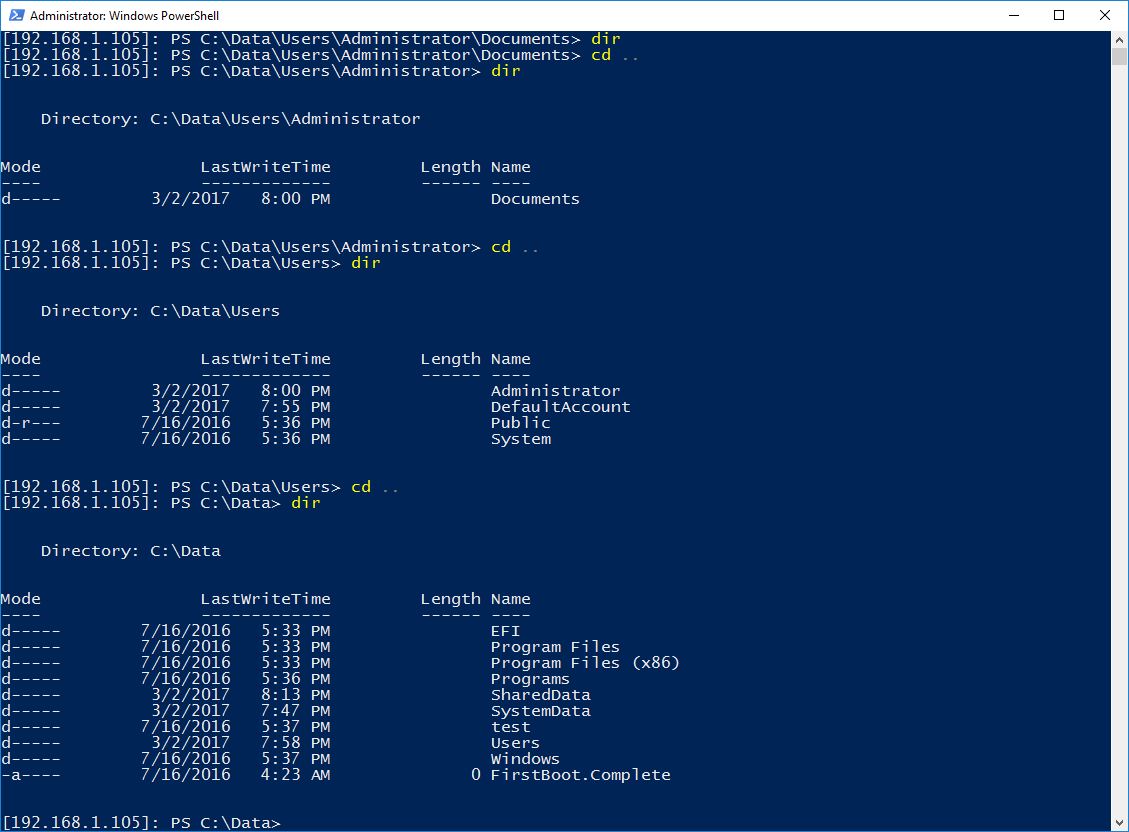Click the 'Directory: C:\Data\Users\Administrator' line
The image size is (1129, 832).
[x=230, y=119]
